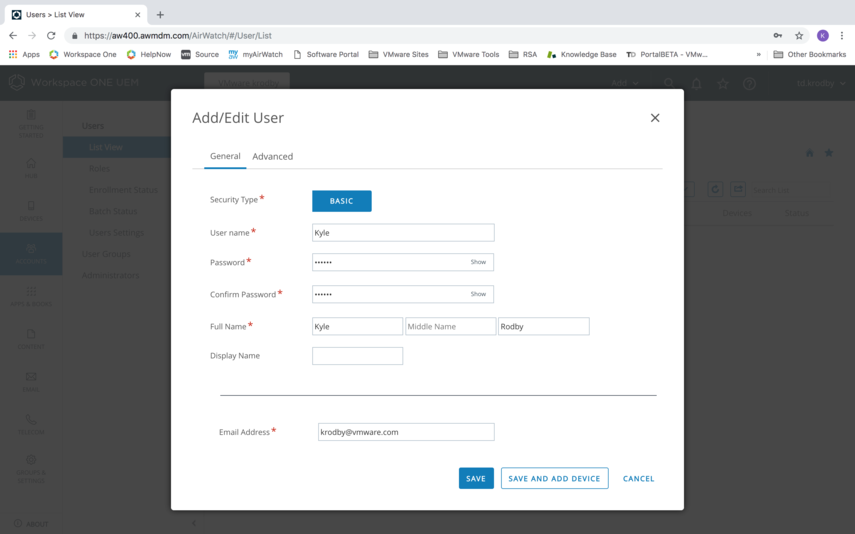Click the Email Address field
This screenshot has height=534, width=855.
click(405, 432)
